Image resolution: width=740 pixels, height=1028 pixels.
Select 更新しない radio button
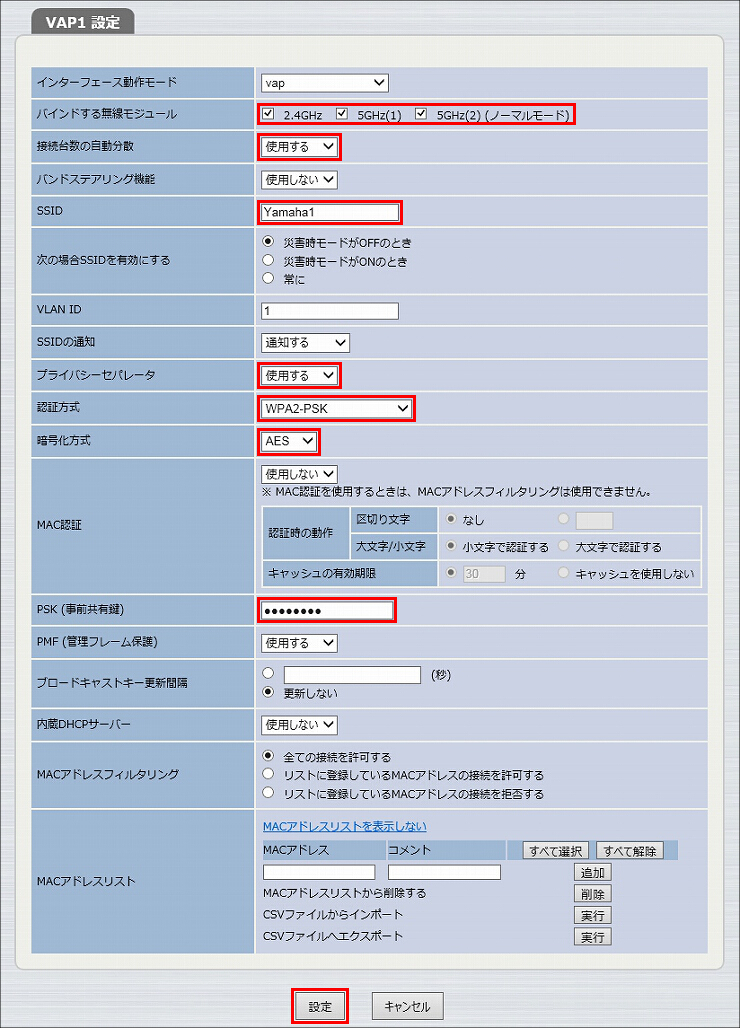click(x=267, y=692)
